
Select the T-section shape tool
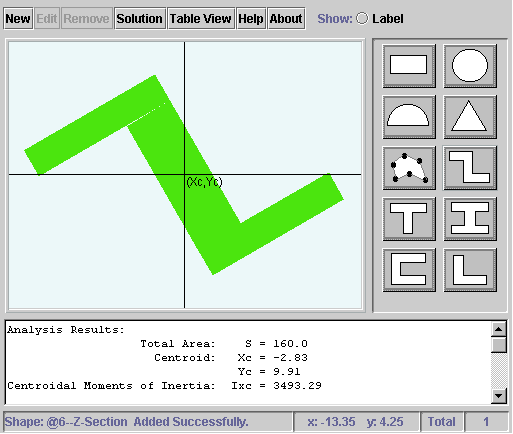(409, 219)
